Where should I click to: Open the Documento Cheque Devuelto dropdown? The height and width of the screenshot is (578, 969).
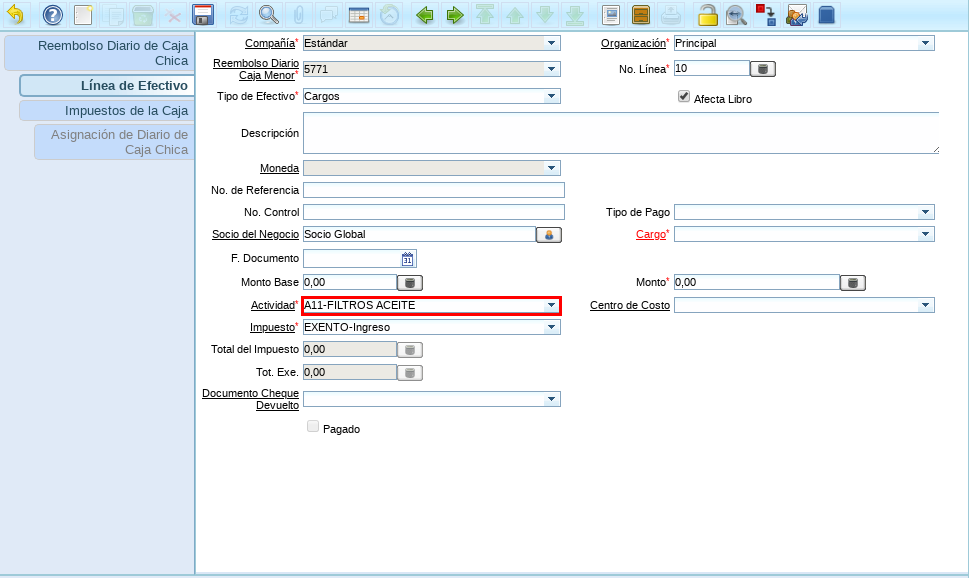551,399
